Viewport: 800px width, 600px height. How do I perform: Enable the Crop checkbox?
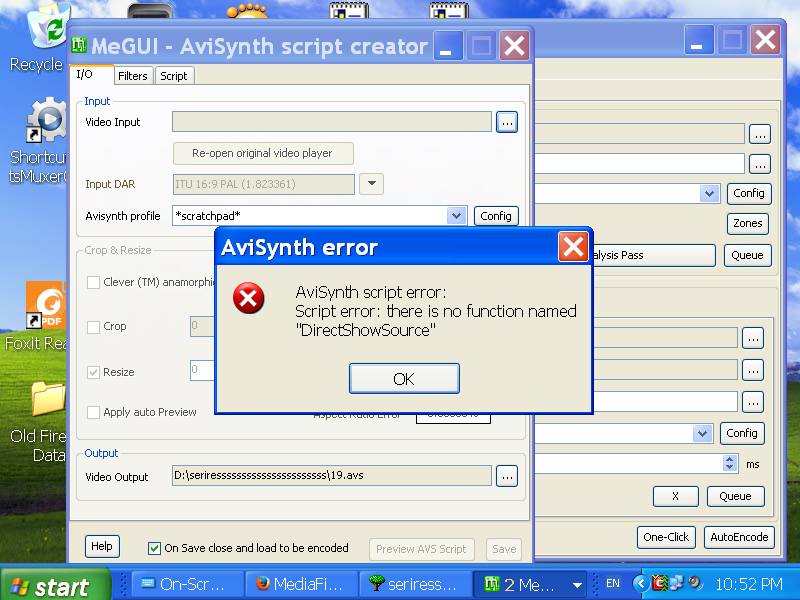(x=93, y=327)
